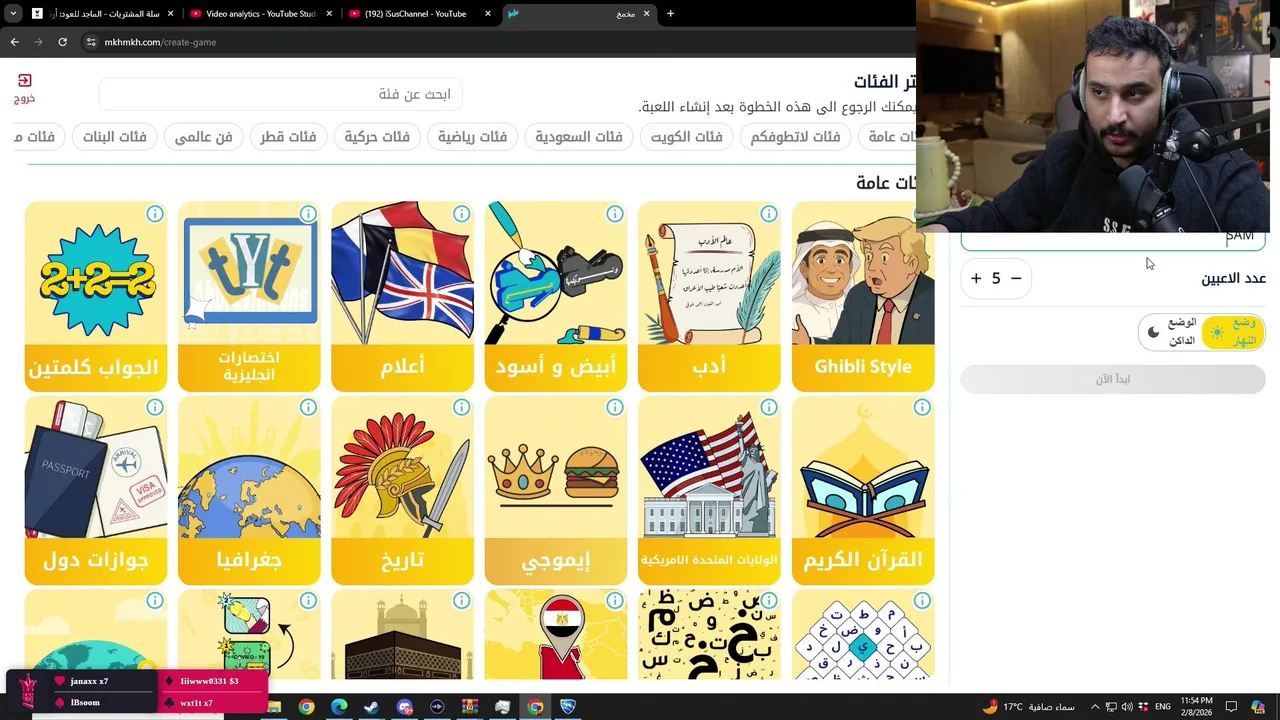The image size is (1280, 720).
Task: Click info icon on Arabic letters card
Action: [768, 601]
